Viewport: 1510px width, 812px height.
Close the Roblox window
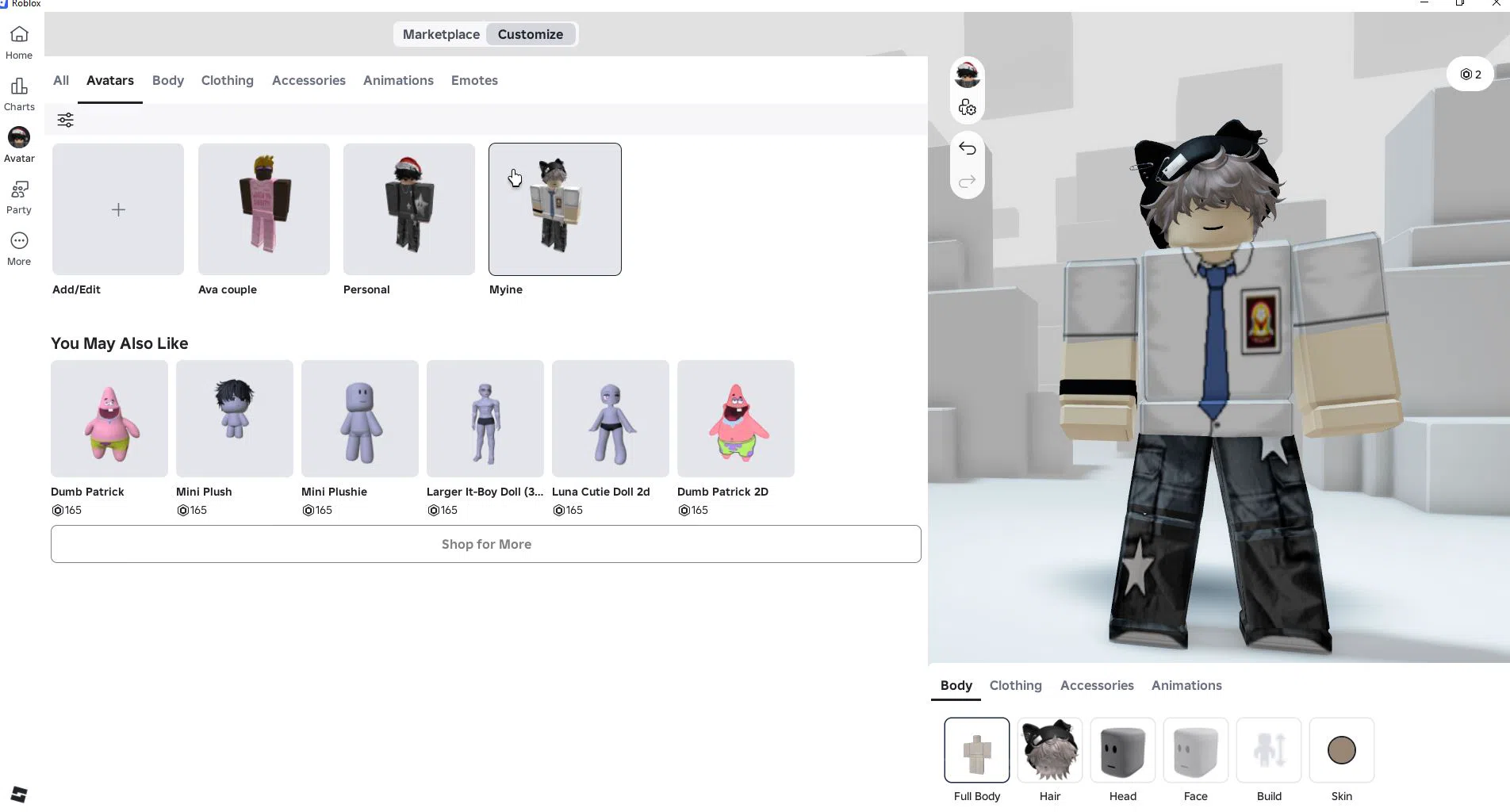click(1496, 3)
